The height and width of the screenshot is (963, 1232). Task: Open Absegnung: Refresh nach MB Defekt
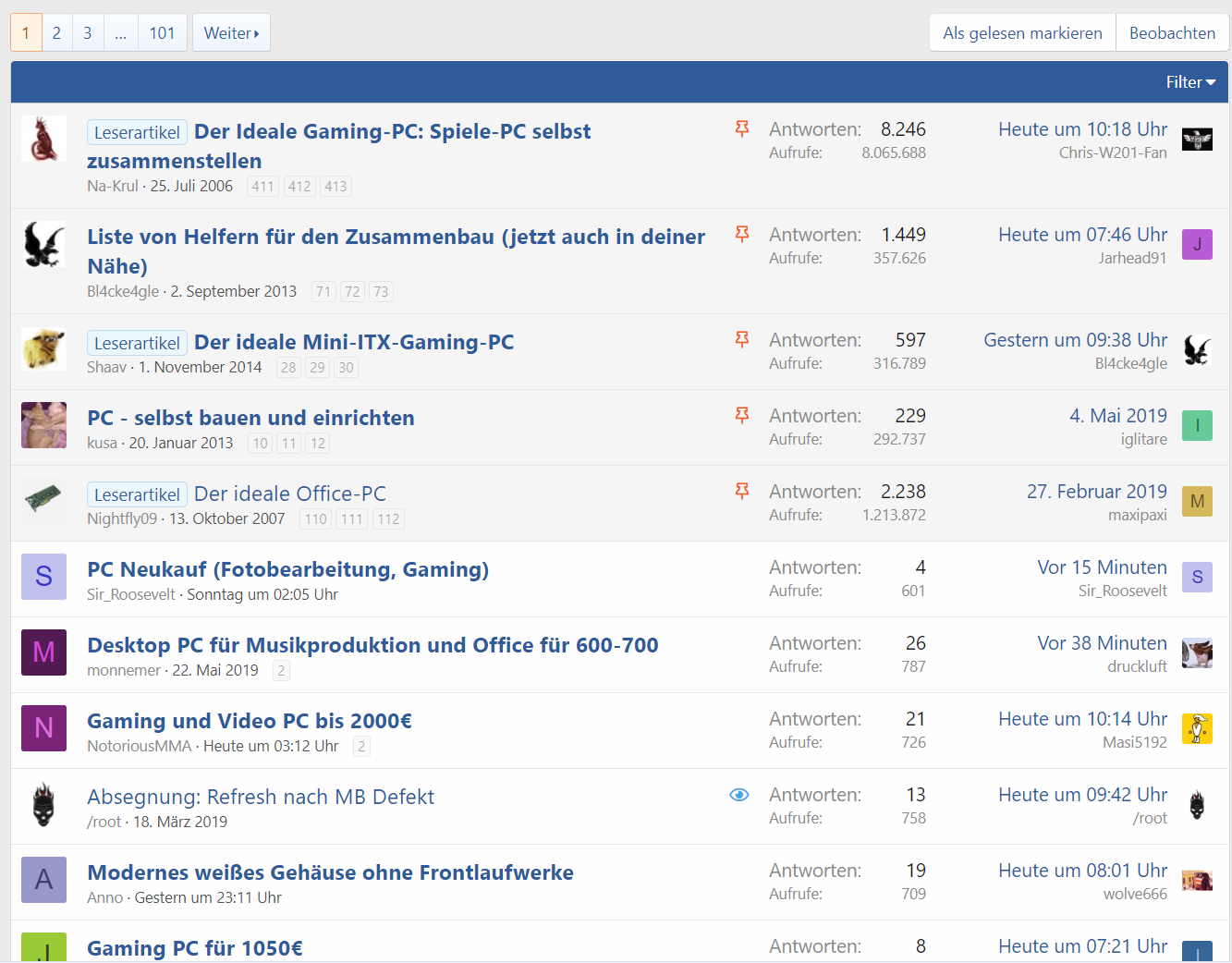click(261, 797)
